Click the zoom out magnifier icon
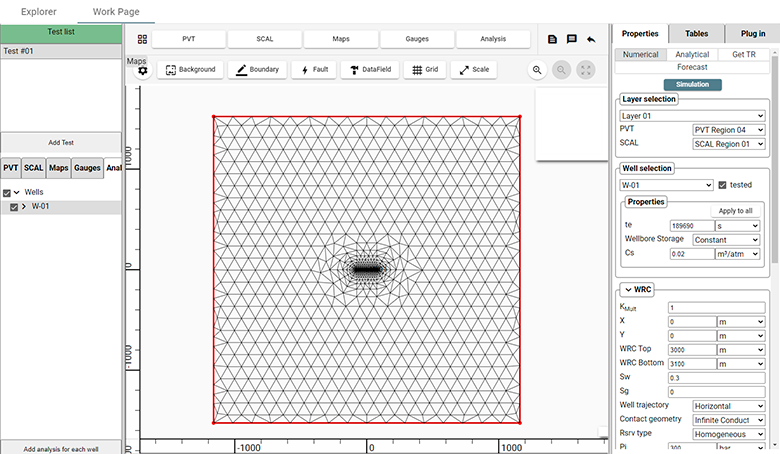Screen dimensions: 780x454 click(x=561, y=70)
